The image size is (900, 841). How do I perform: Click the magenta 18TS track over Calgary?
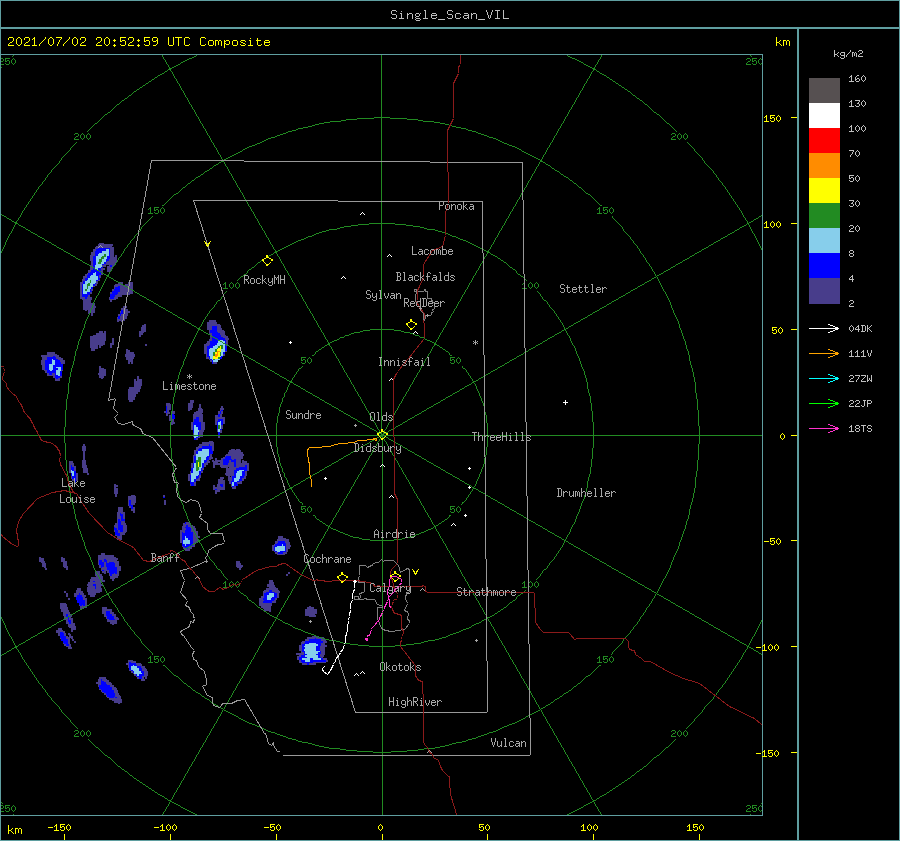point(382,607)
